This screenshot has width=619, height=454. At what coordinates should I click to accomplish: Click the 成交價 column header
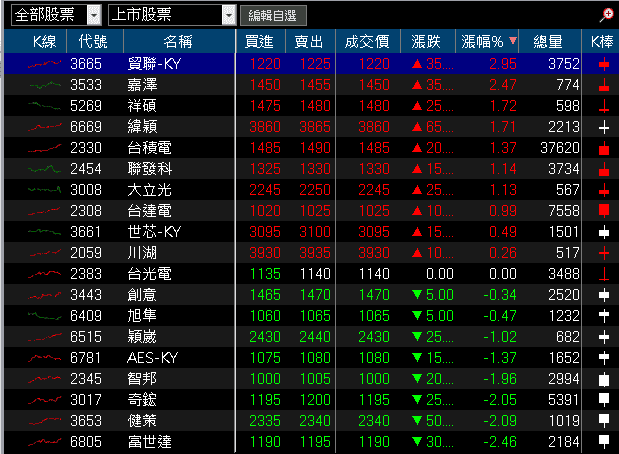(367, 41)
